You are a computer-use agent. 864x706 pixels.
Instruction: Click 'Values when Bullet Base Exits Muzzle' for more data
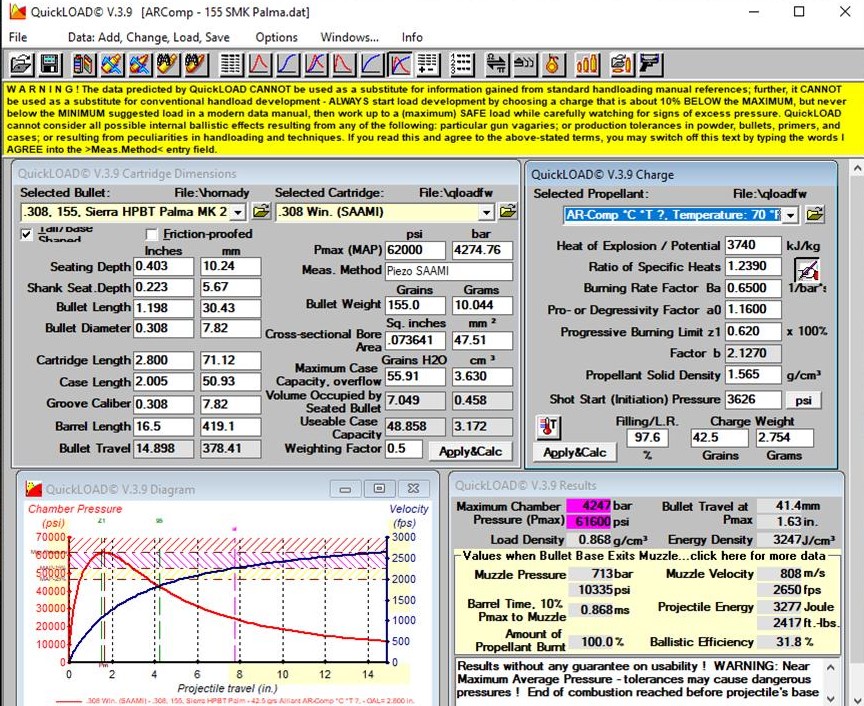pos(645,556)
